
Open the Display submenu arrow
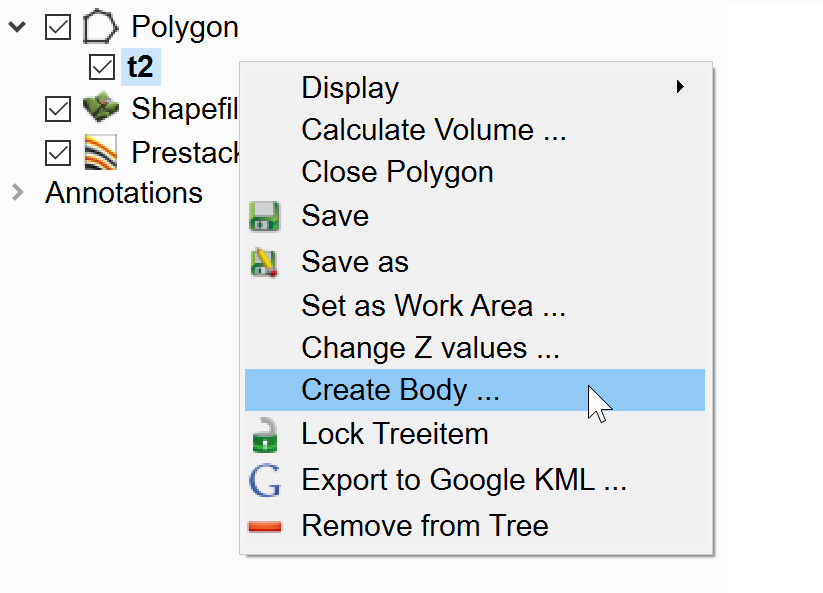click(680, 88)
